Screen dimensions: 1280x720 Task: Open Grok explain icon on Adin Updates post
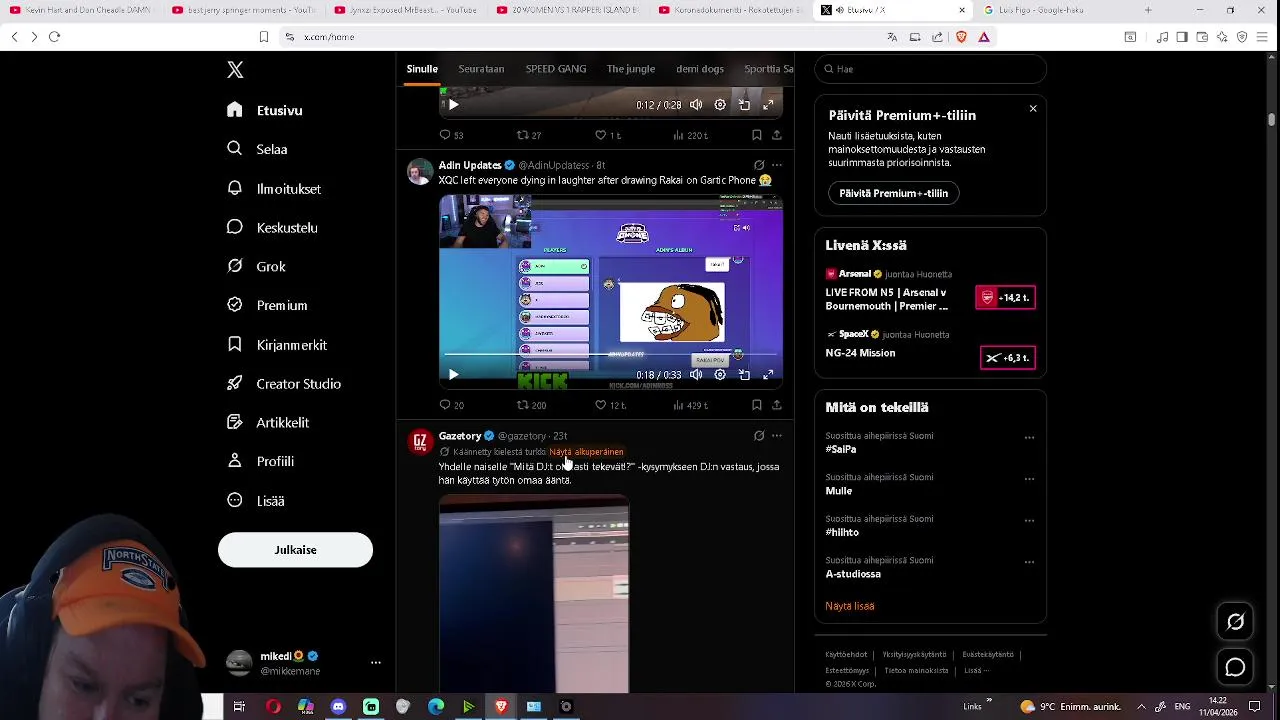pyautogui.click(x=759, y=165)
